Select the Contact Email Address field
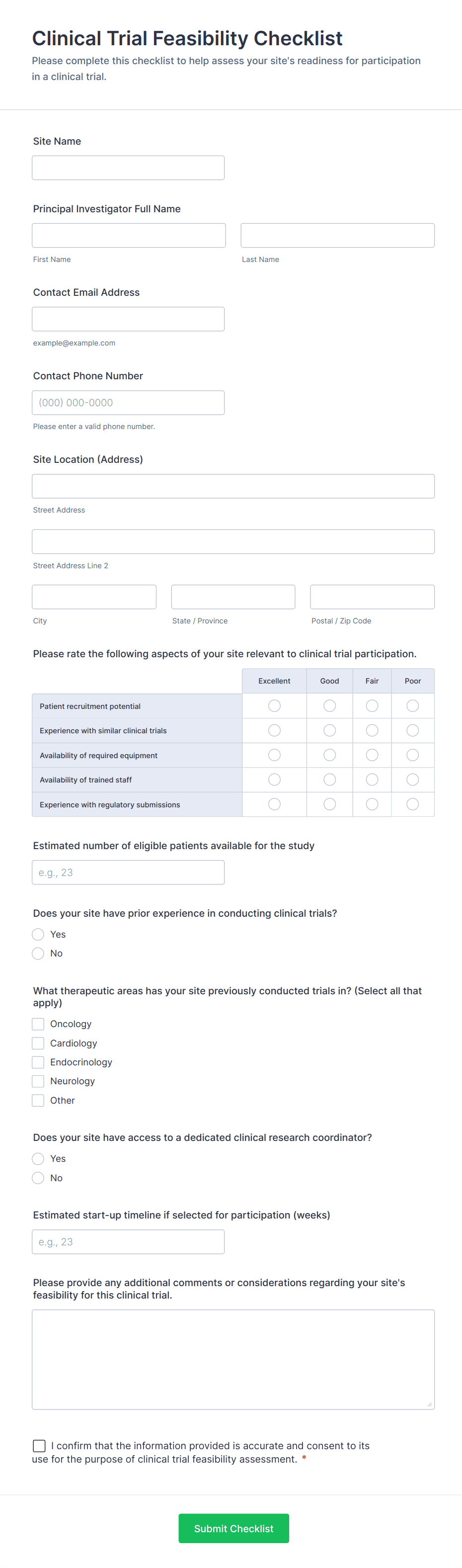Image resolution: width=462 pixels, height=1568 pixels. coord(128,319)
